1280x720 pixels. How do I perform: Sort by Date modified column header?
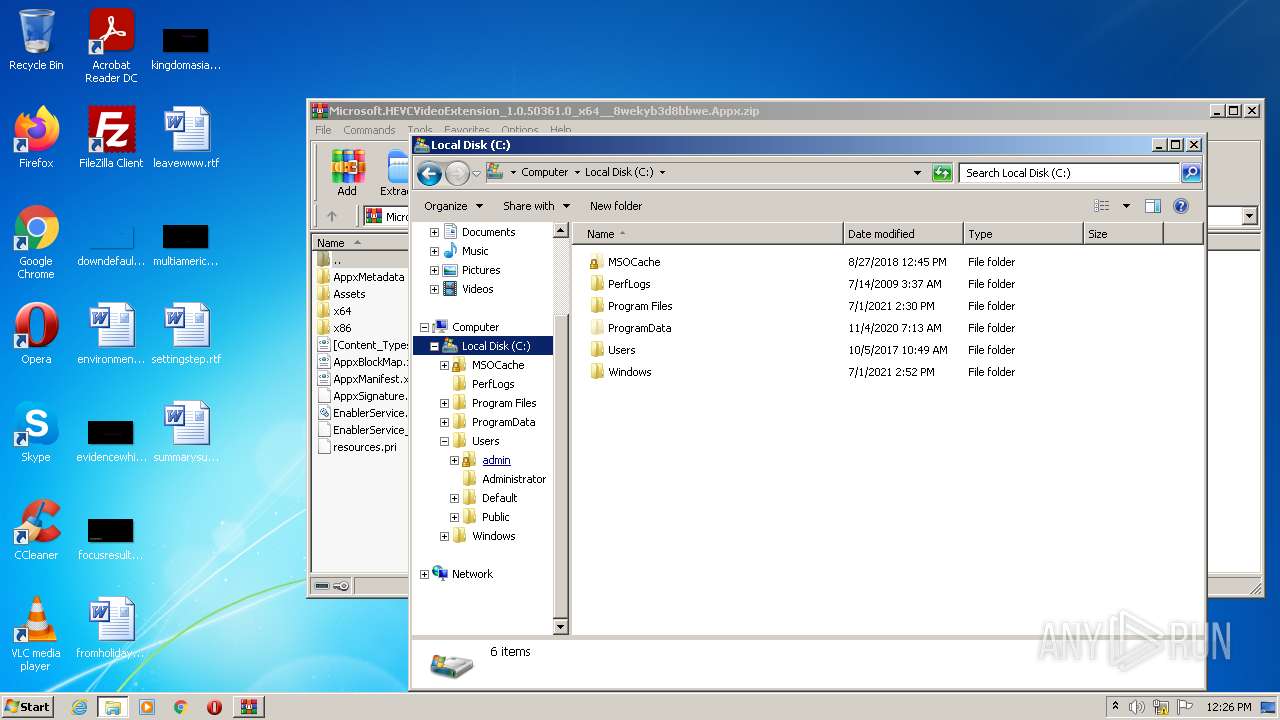point(903,234)
